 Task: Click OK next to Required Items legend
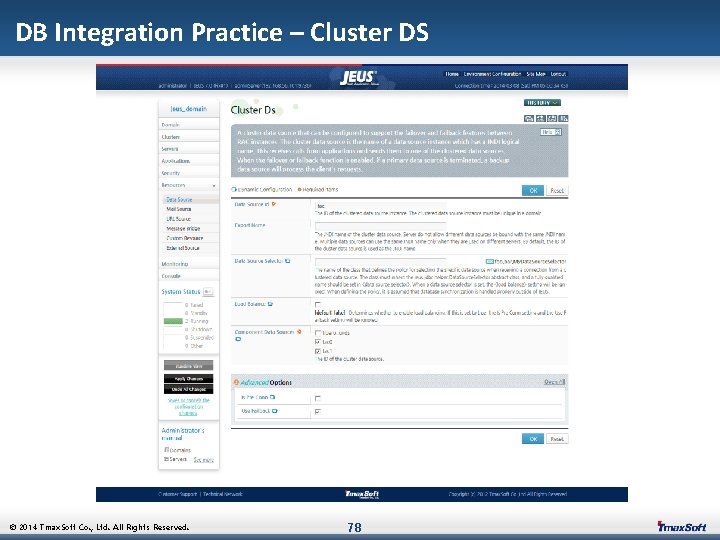click(x=533, y=191)
